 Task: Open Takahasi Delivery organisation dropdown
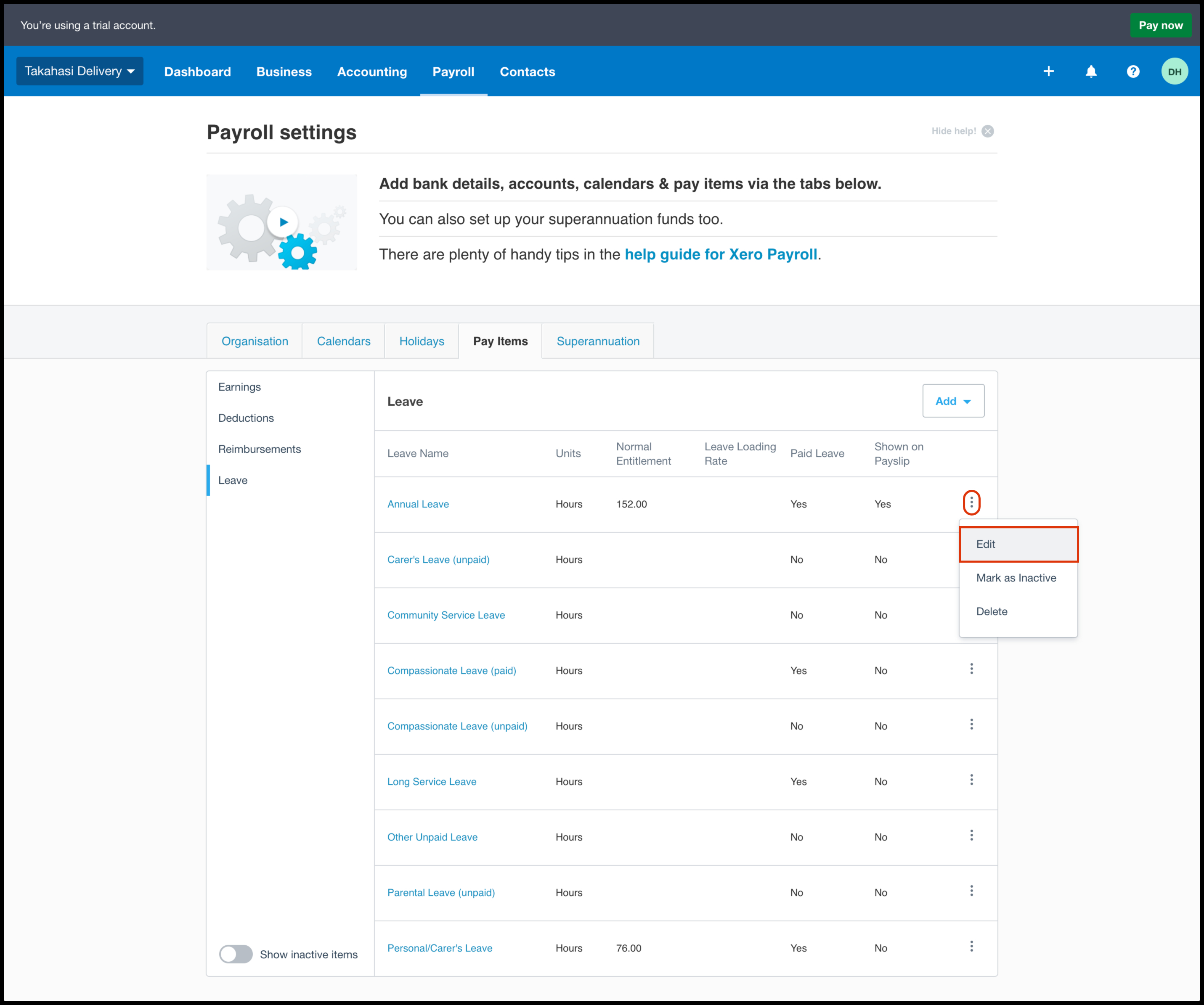80,71
